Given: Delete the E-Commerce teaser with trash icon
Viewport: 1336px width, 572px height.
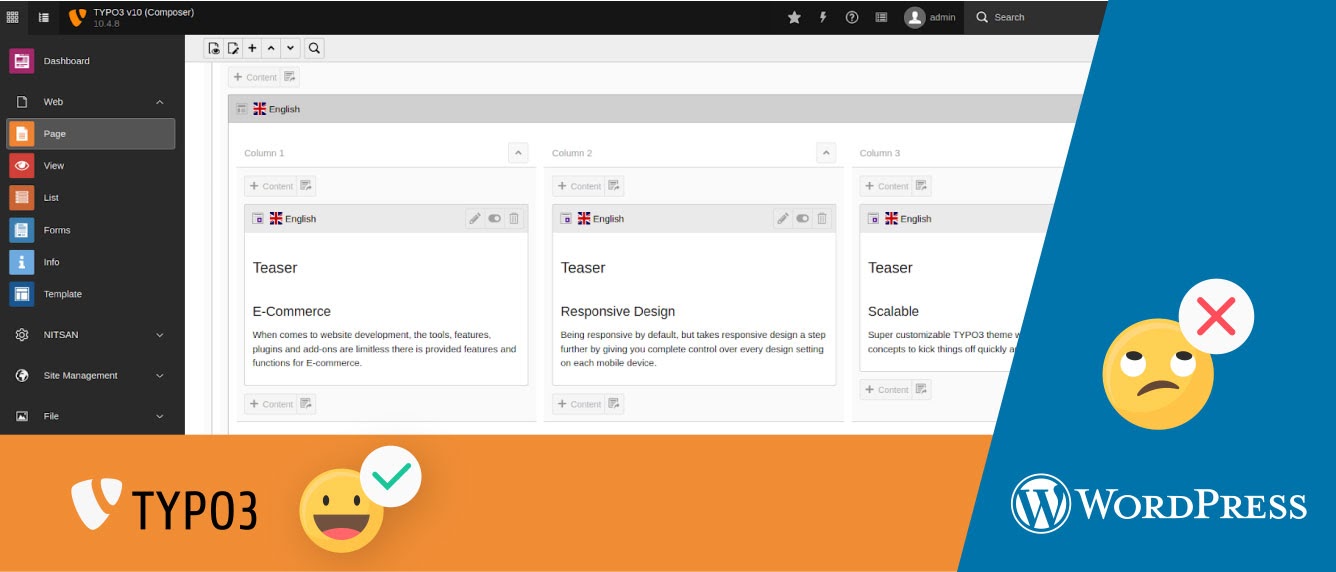Looking at the screenshot, I should click(x=514, y=218).
